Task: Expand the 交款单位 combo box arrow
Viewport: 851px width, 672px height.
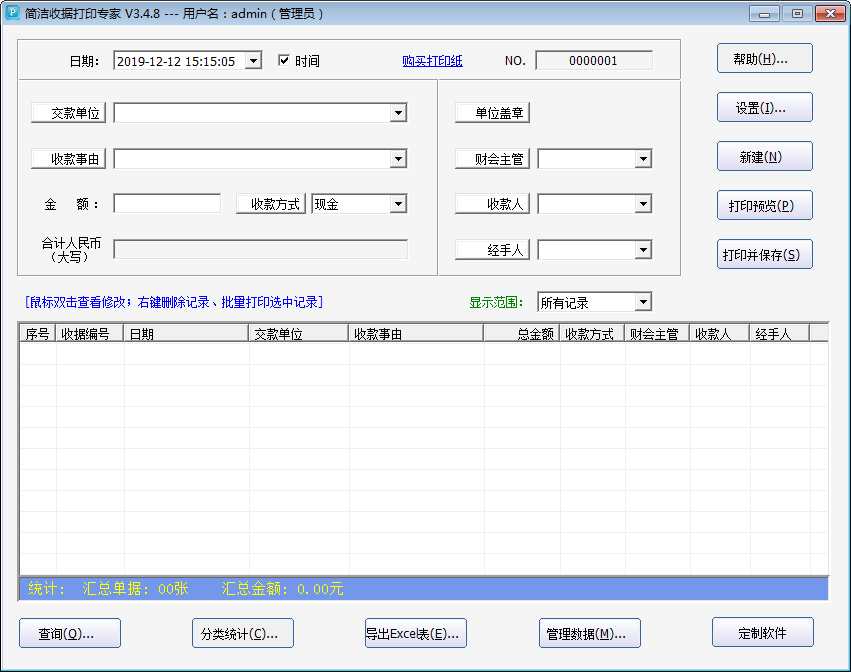Action: 398,113
